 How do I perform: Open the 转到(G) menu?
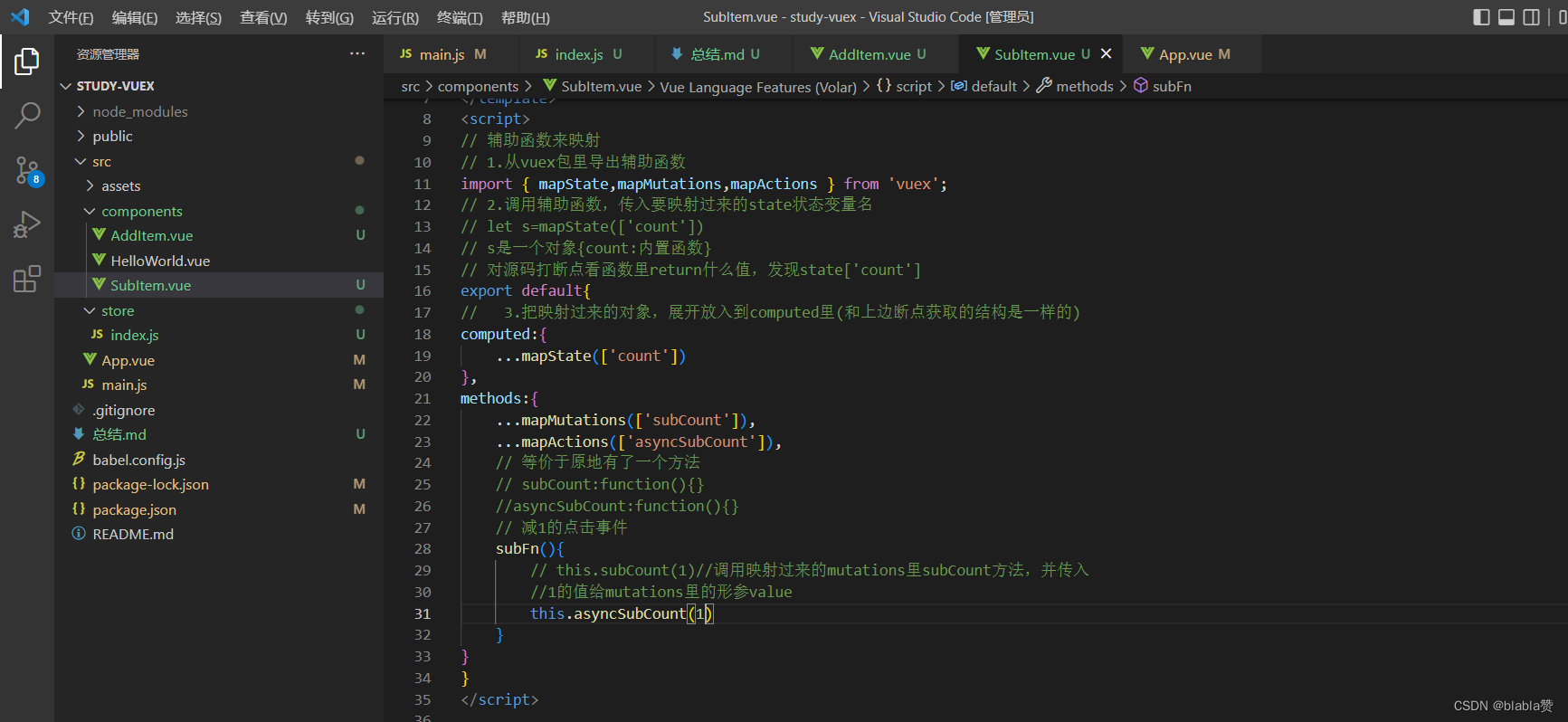(329, 17)
